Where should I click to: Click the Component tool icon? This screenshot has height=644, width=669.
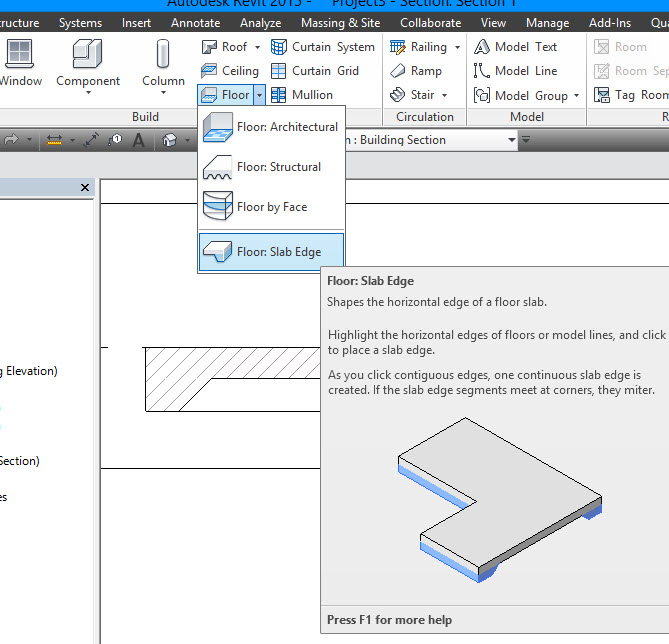87,54
